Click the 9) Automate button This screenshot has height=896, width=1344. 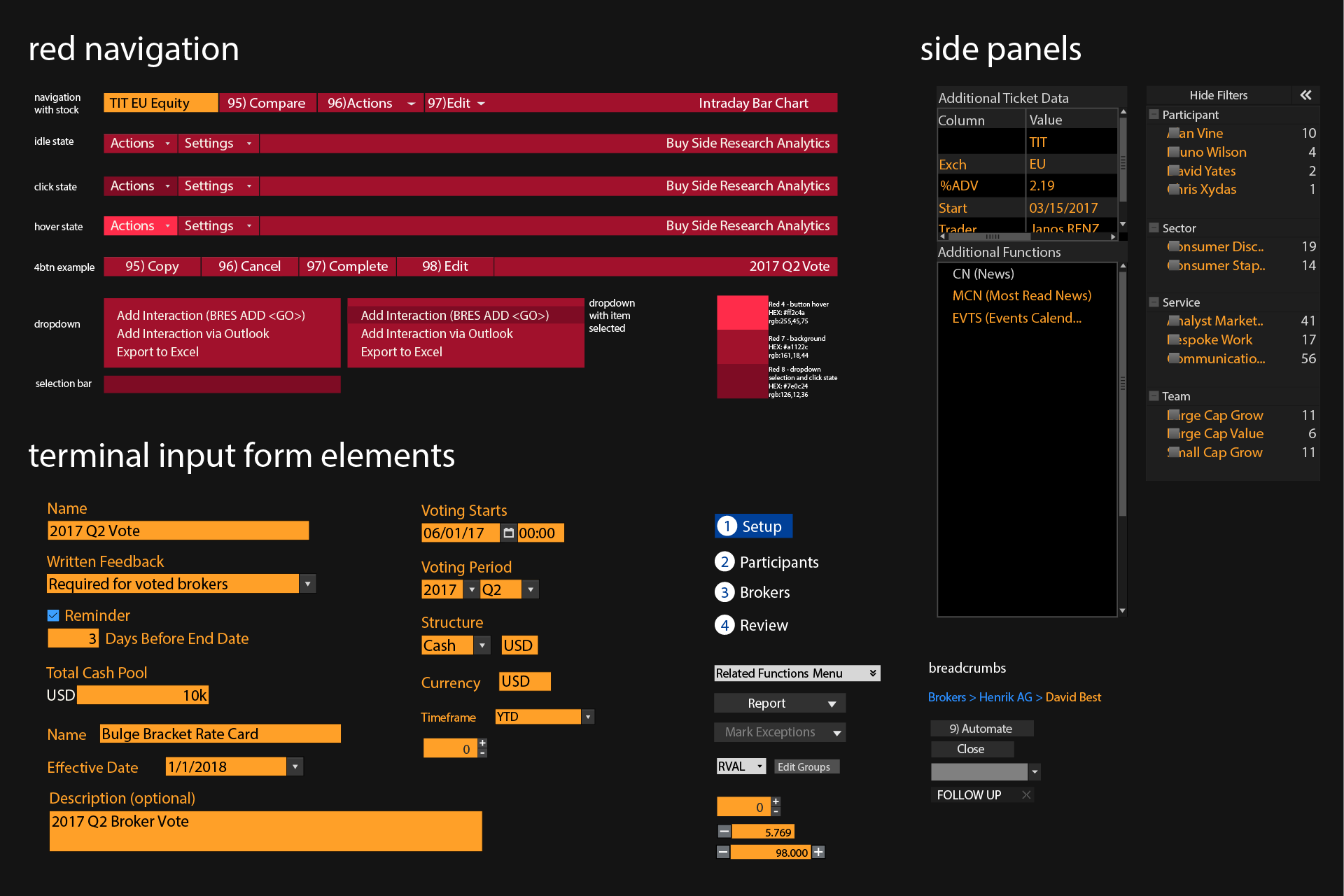click(x=981, y=729)
